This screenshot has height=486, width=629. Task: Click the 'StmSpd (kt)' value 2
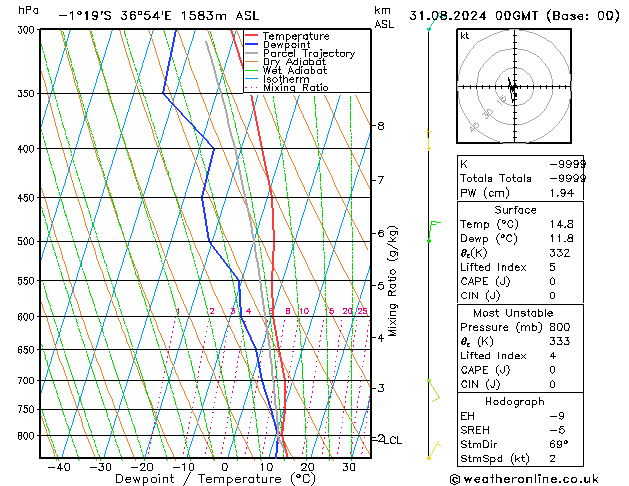tap(553, 458)
